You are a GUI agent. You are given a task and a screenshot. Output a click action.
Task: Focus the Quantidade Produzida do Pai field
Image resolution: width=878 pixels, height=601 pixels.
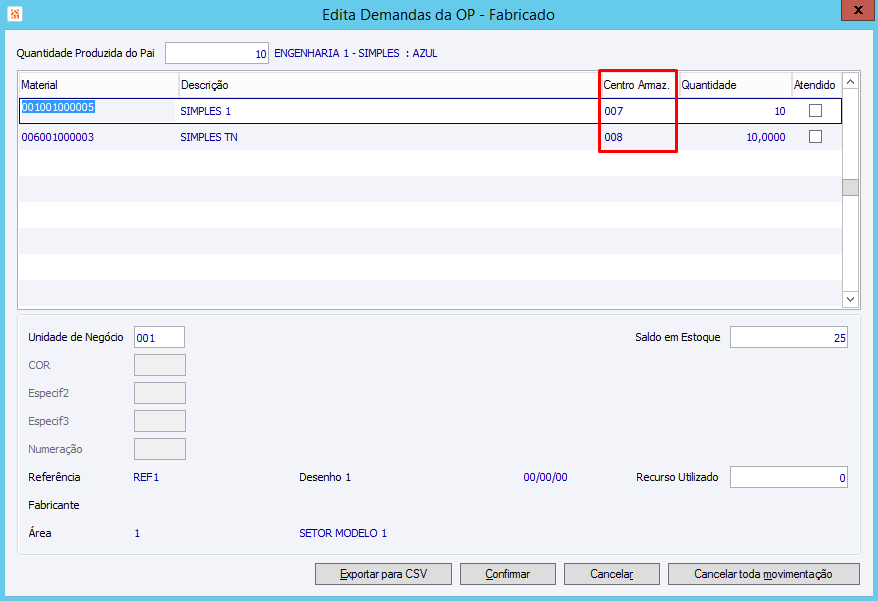pyautogui.click(x=217, y=53)
